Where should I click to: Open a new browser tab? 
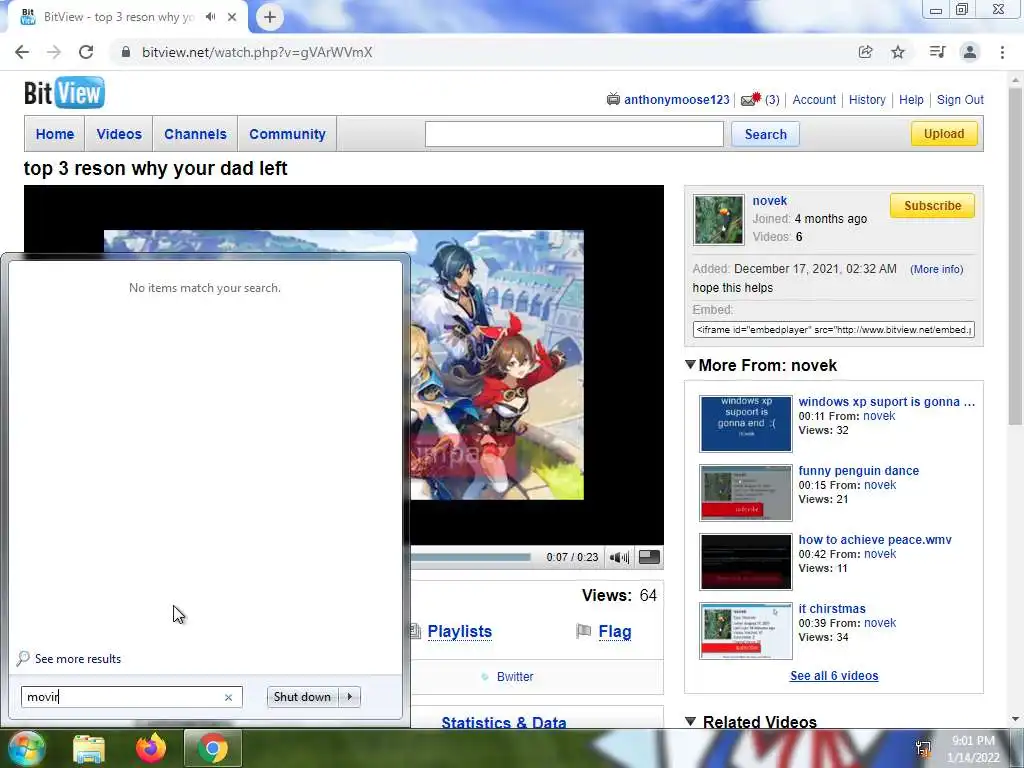tap(270, 17)
